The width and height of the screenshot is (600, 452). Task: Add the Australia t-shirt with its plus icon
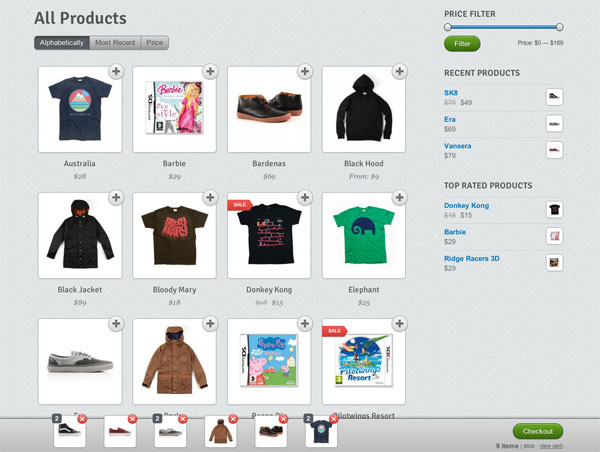[116, 71]
